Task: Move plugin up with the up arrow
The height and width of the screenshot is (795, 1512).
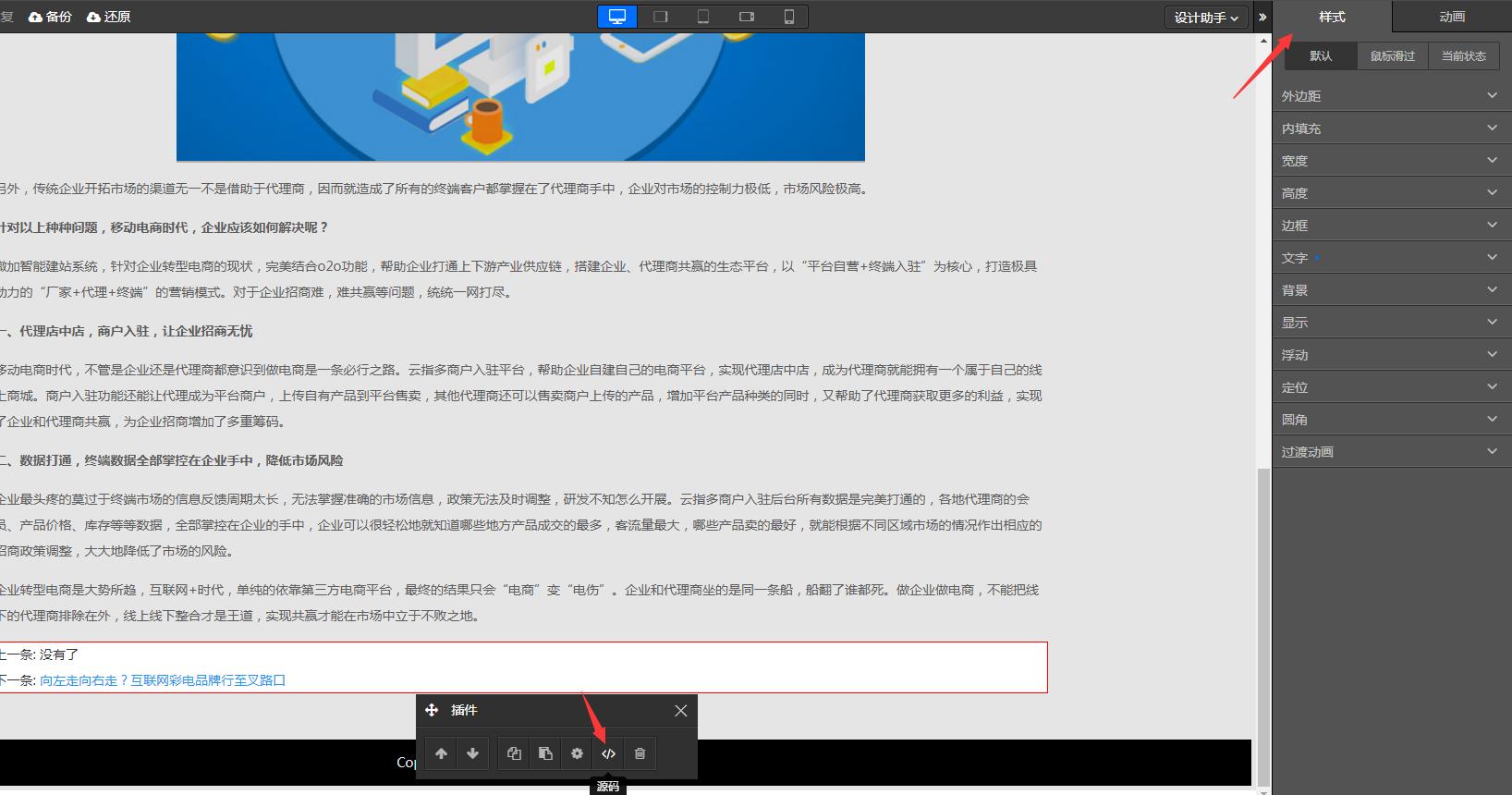Action: [441, 753]
